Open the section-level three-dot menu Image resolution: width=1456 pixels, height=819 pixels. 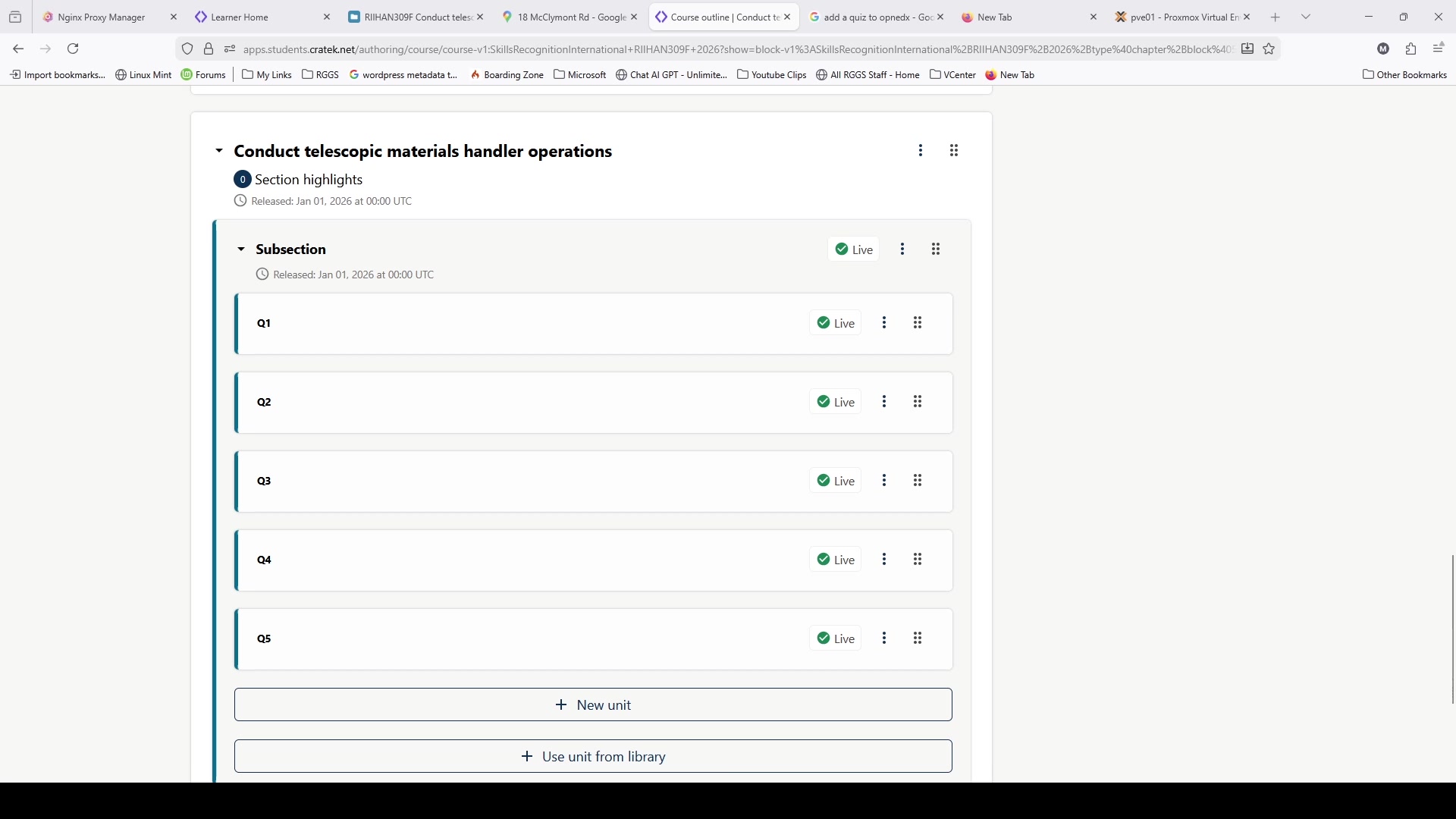921,151
